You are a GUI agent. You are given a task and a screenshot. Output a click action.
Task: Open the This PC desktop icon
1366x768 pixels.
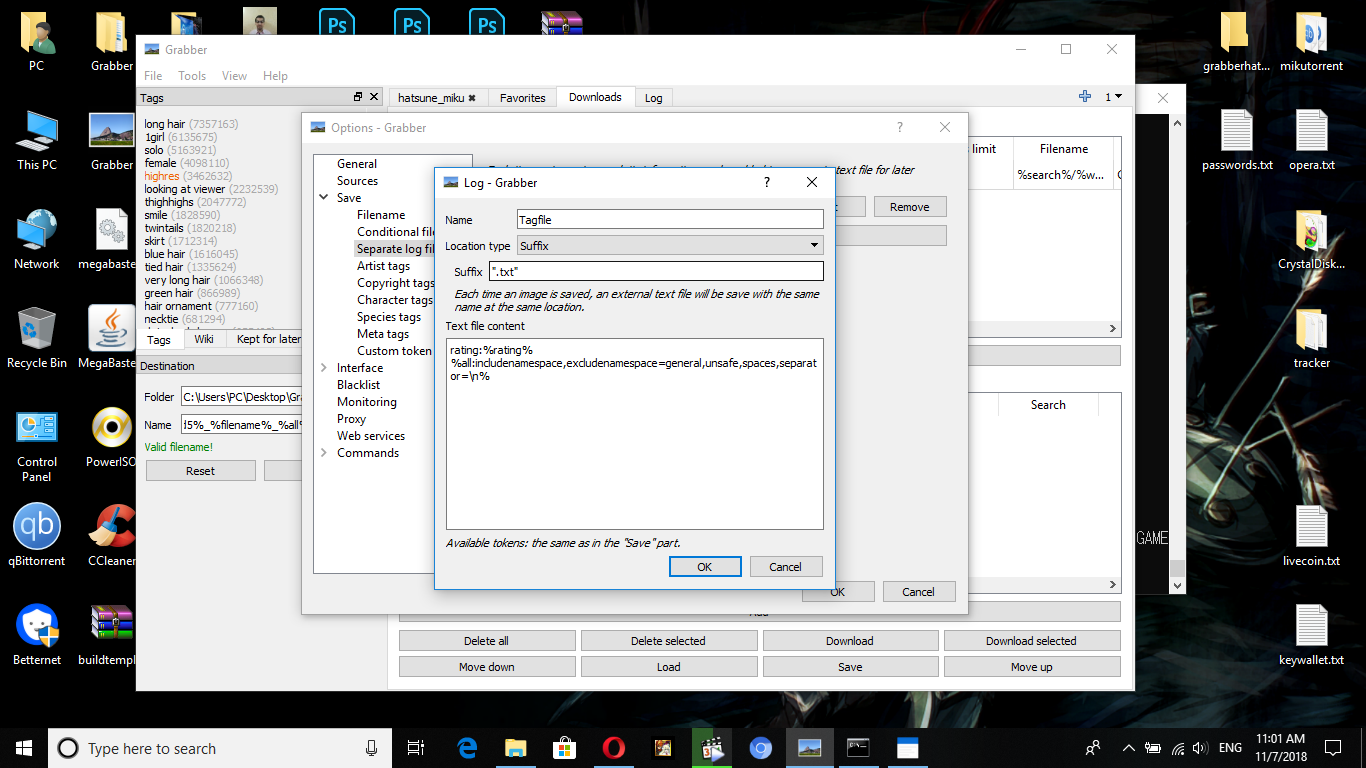point(36,141)
